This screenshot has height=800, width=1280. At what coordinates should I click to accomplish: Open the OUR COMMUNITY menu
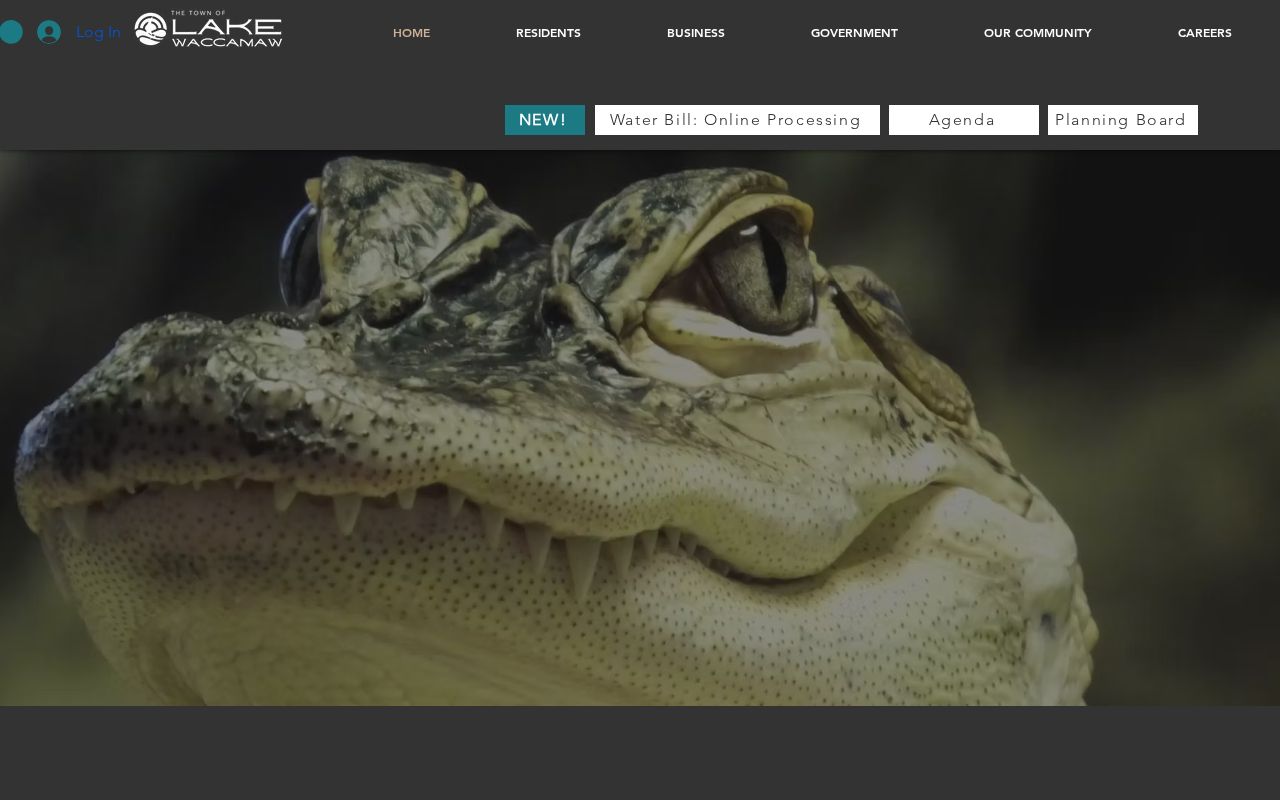1038,33
